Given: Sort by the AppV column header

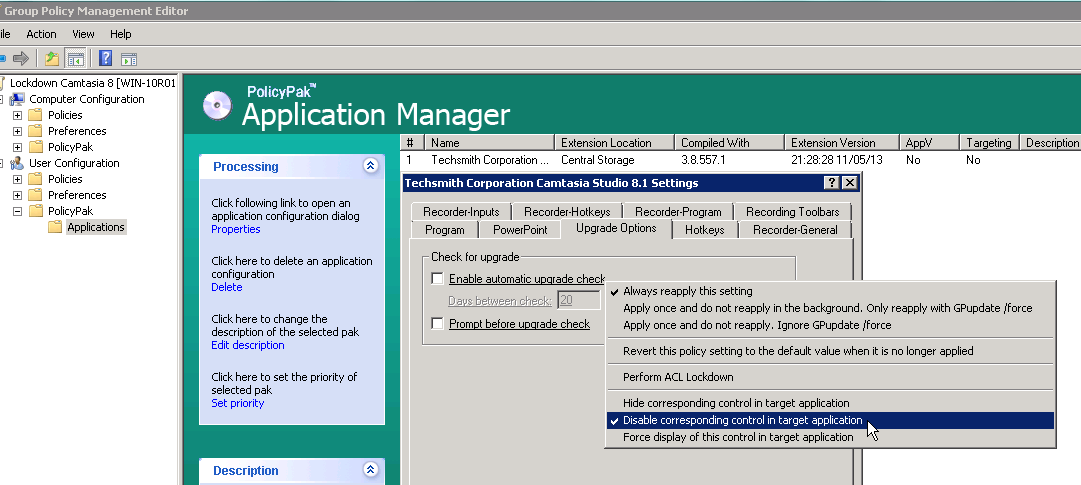Looking at the screenshot, I should 929,143.
